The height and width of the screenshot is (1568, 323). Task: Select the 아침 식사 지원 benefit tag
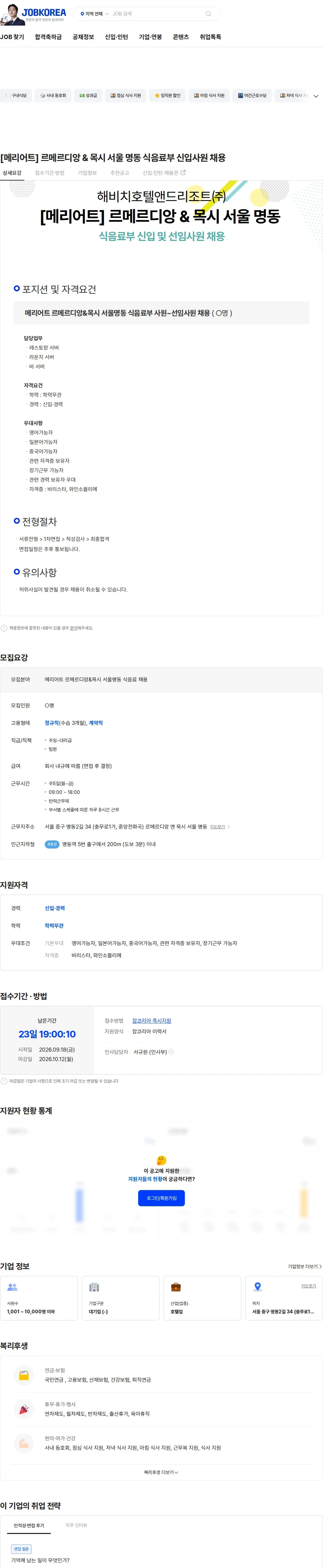pos(209,96)
